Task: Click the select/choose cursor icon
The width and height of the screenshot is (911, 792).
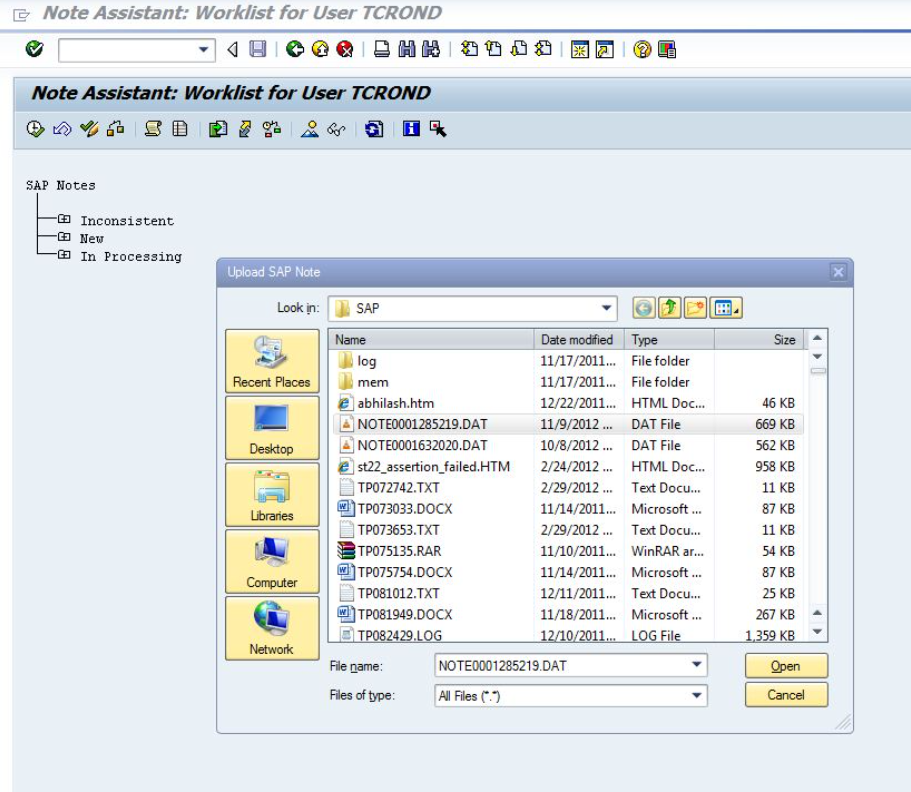Action: (438, 128)
